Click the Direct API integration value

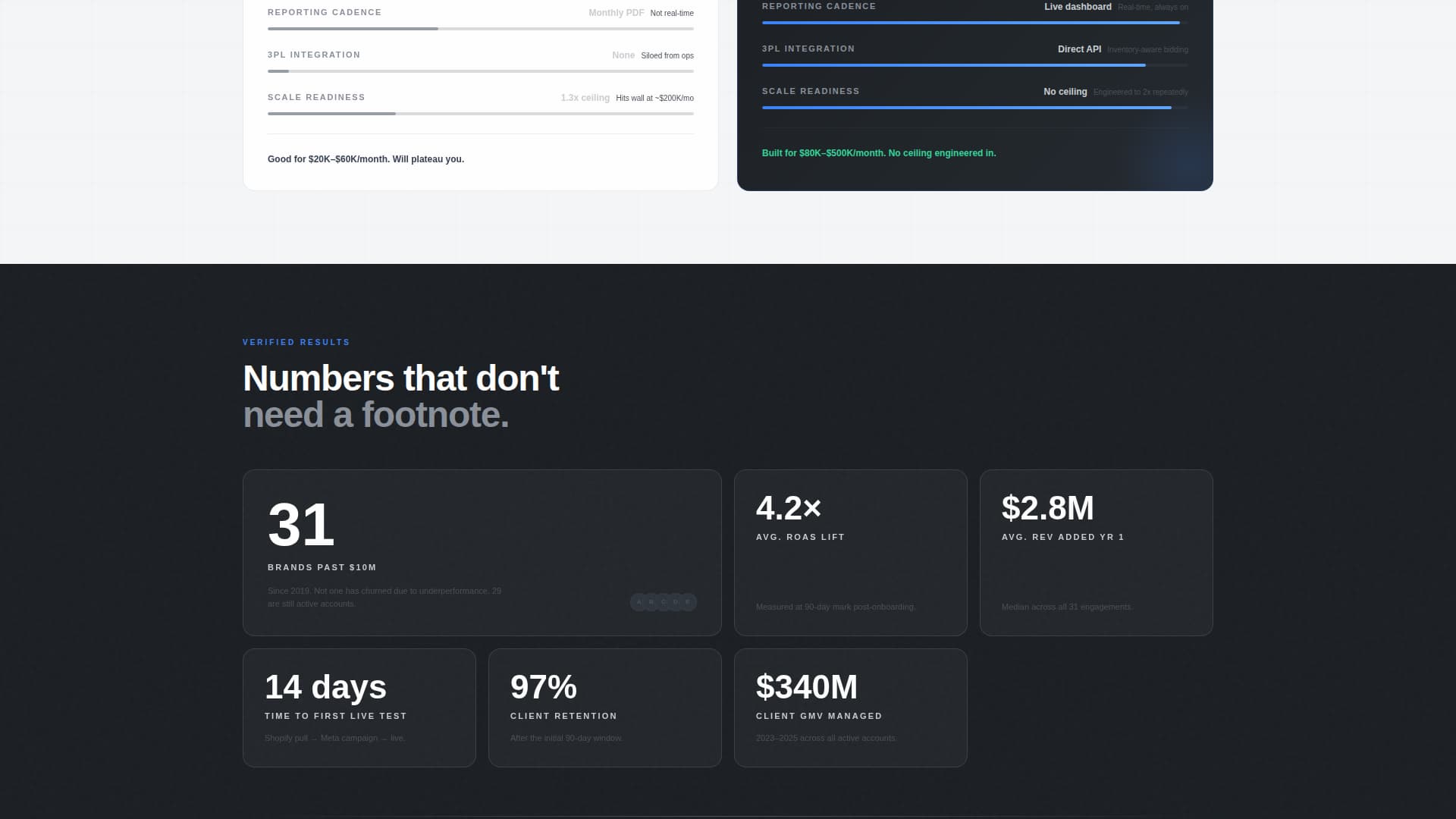click(1079, 49)
